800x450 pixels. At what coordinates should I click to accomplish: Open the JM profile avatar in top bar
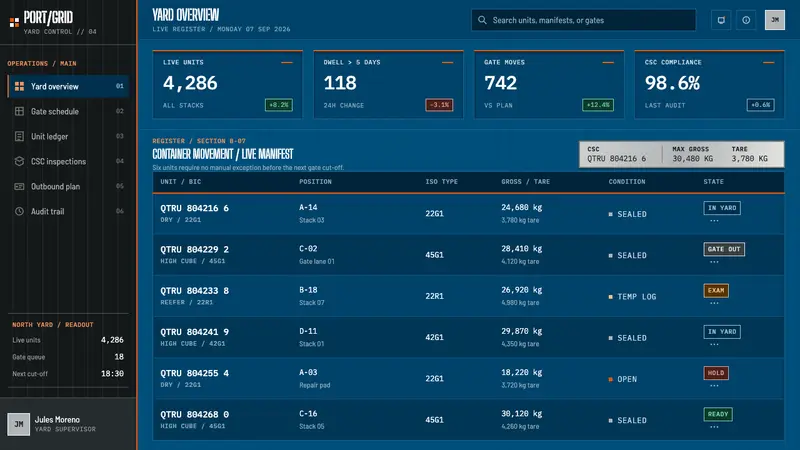coord(774,20)
